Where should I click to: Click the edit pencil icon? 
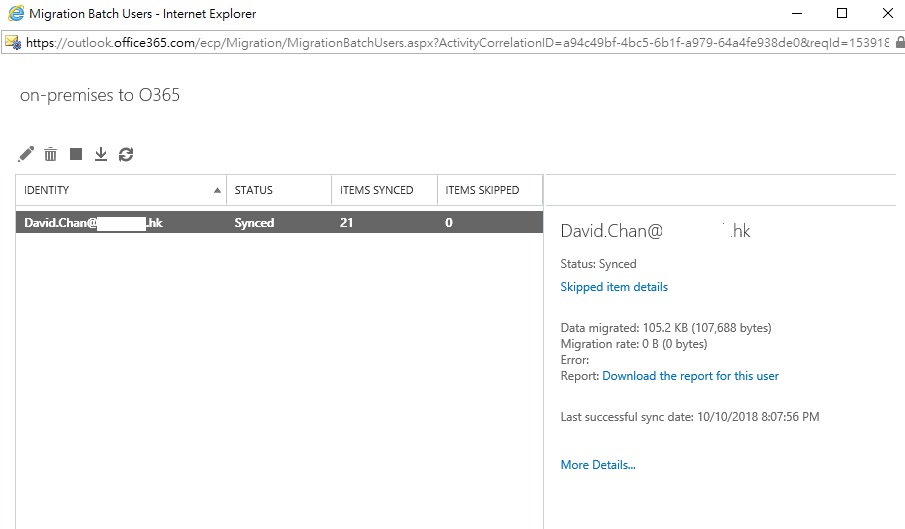point(26,154)
